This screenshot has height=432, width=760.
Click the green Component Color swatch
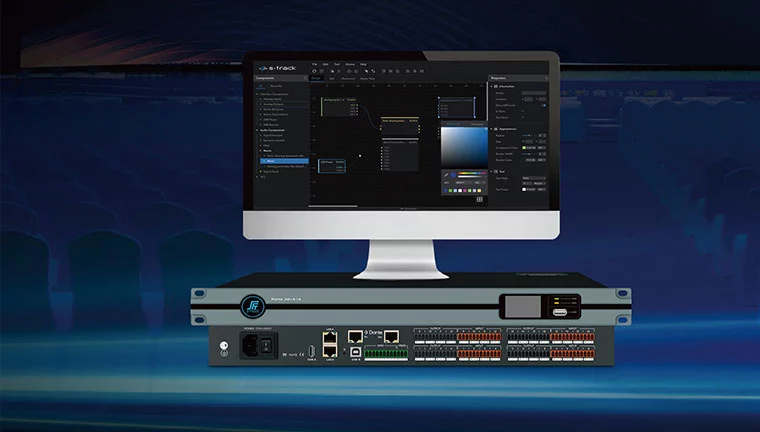pyautogui.click(x=524, y=147)
